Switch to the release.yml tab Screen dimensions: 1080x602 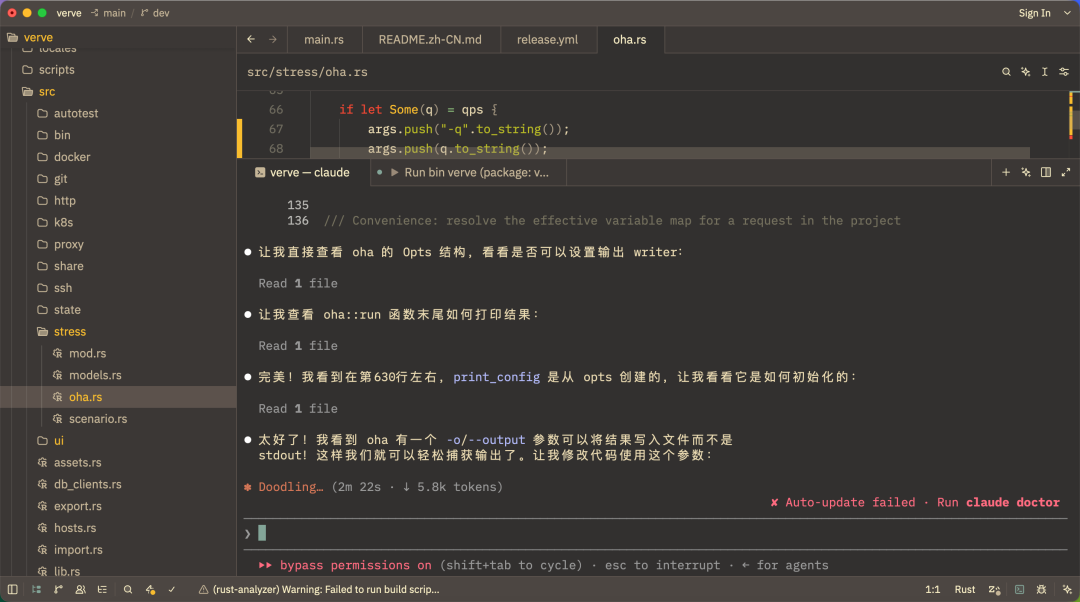point(548,40)
